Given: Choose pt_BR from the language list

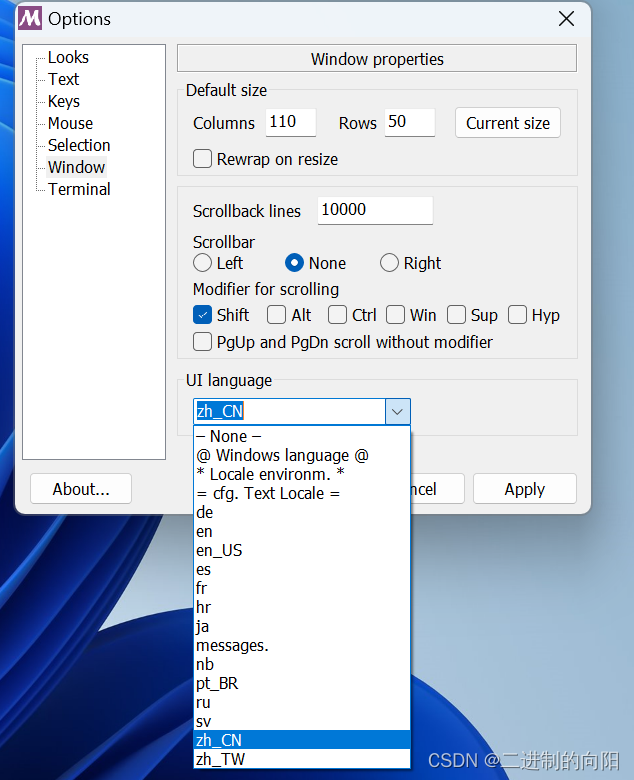Looking at the screenshot, I should (x=302, y=683).
